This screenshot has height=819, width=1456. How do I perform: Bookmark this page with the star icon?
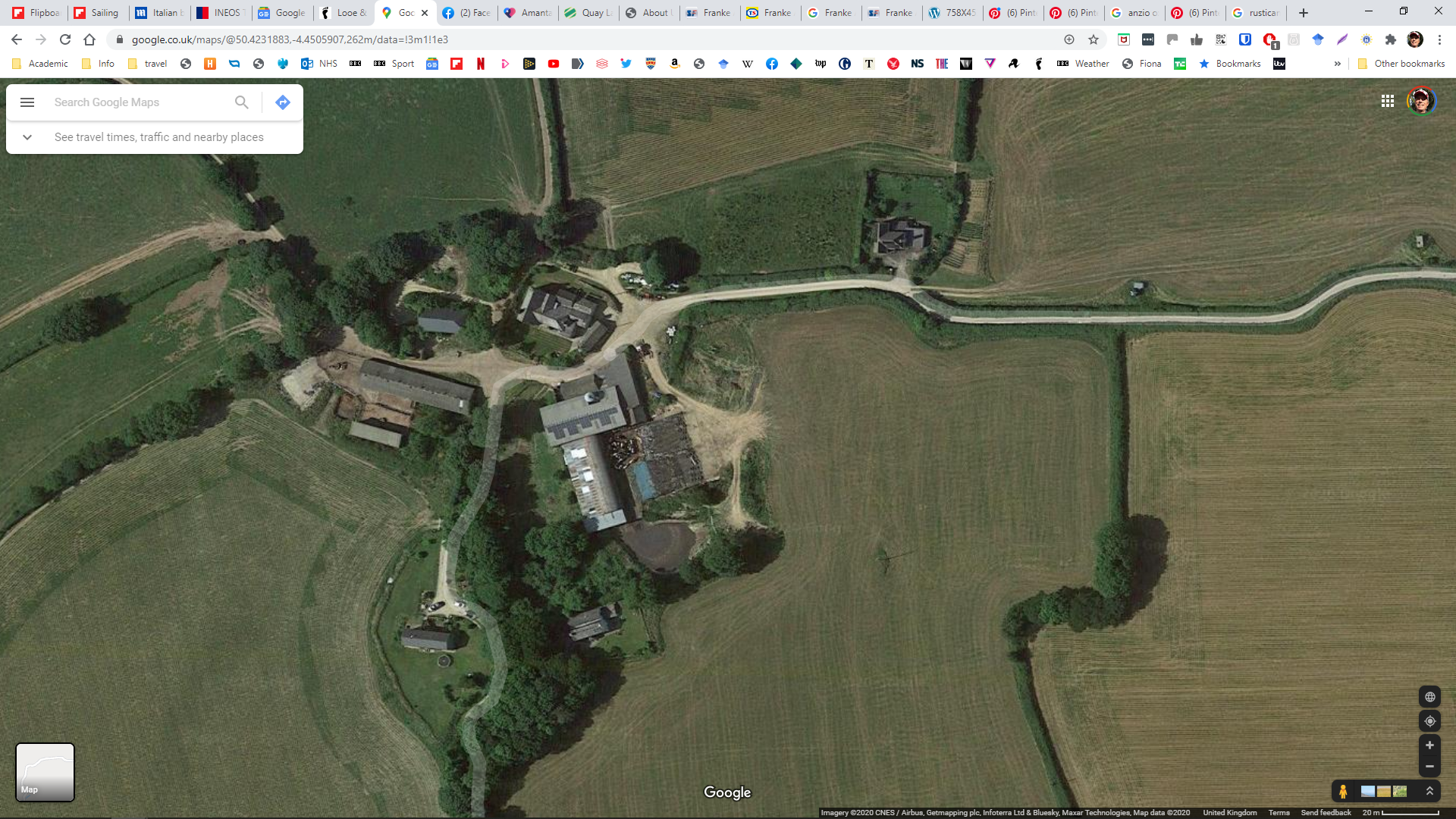point(1094,39)
